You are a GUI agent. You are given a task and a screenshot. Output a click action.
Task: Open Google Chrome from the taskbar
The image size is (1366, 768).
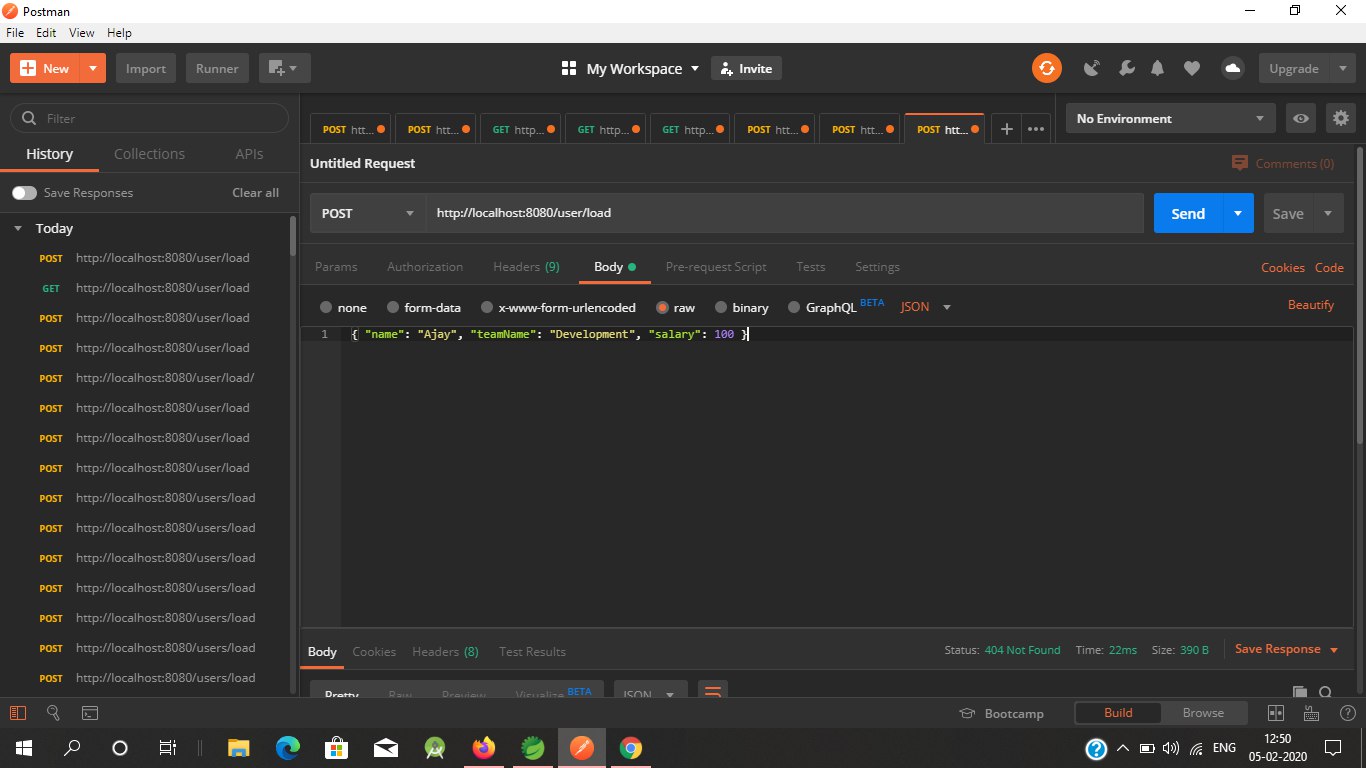(630, 747)
